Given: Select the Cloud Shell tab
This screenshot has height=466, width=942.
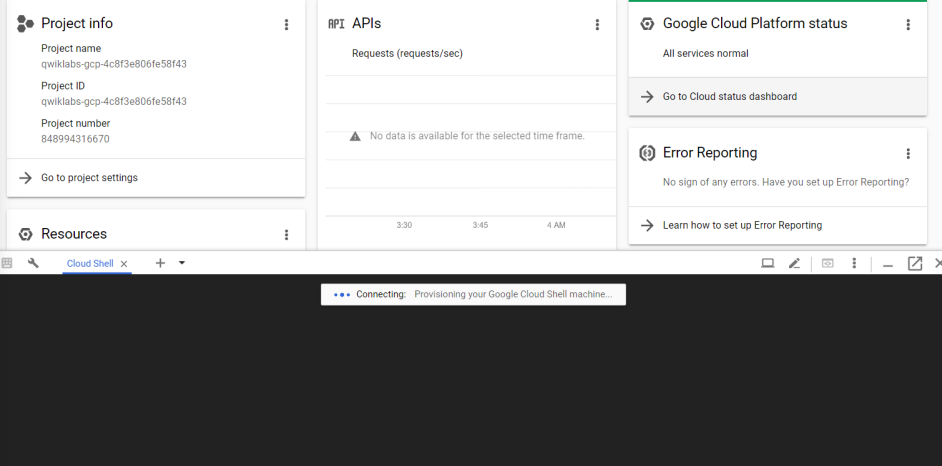Looking at the screenshot, I should click(90, 264).
